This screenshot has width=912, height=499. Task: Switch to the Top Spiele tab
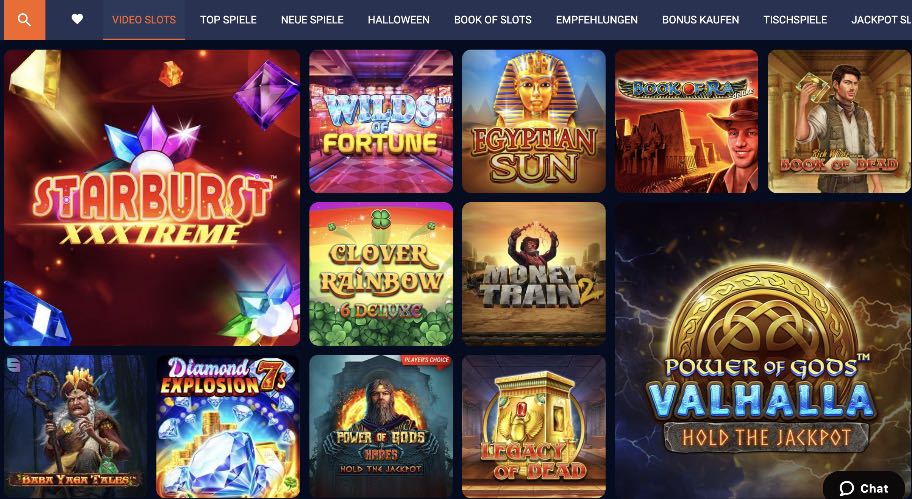pyautogui.click(x=228, y=20)
